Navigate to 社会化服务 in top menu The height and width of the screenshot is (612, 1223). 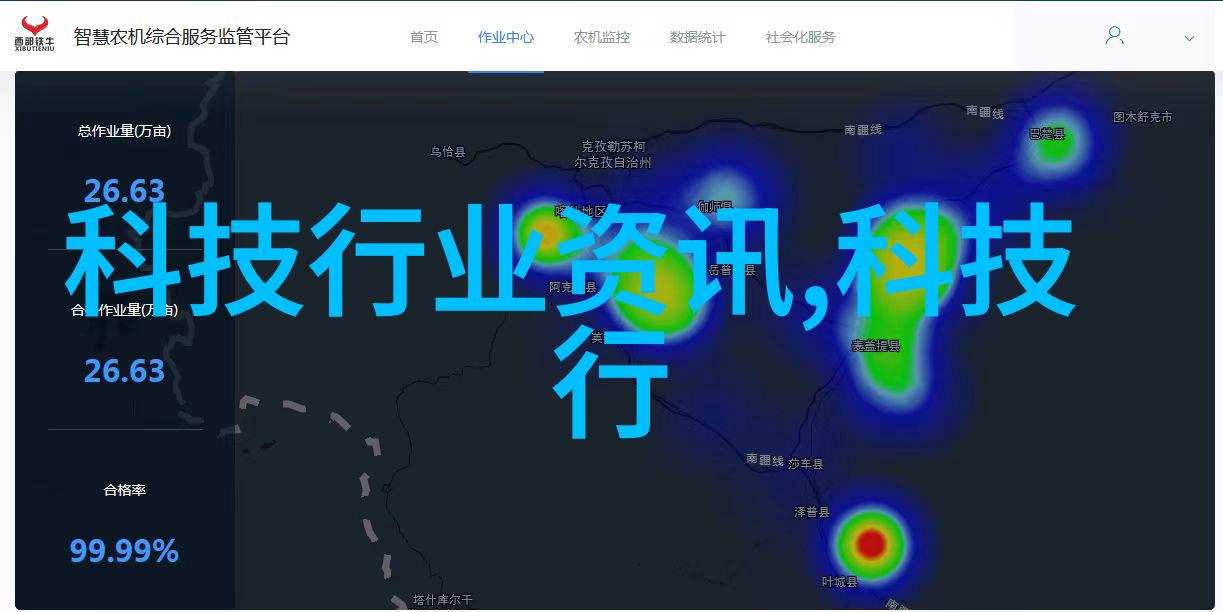(800, 37)
